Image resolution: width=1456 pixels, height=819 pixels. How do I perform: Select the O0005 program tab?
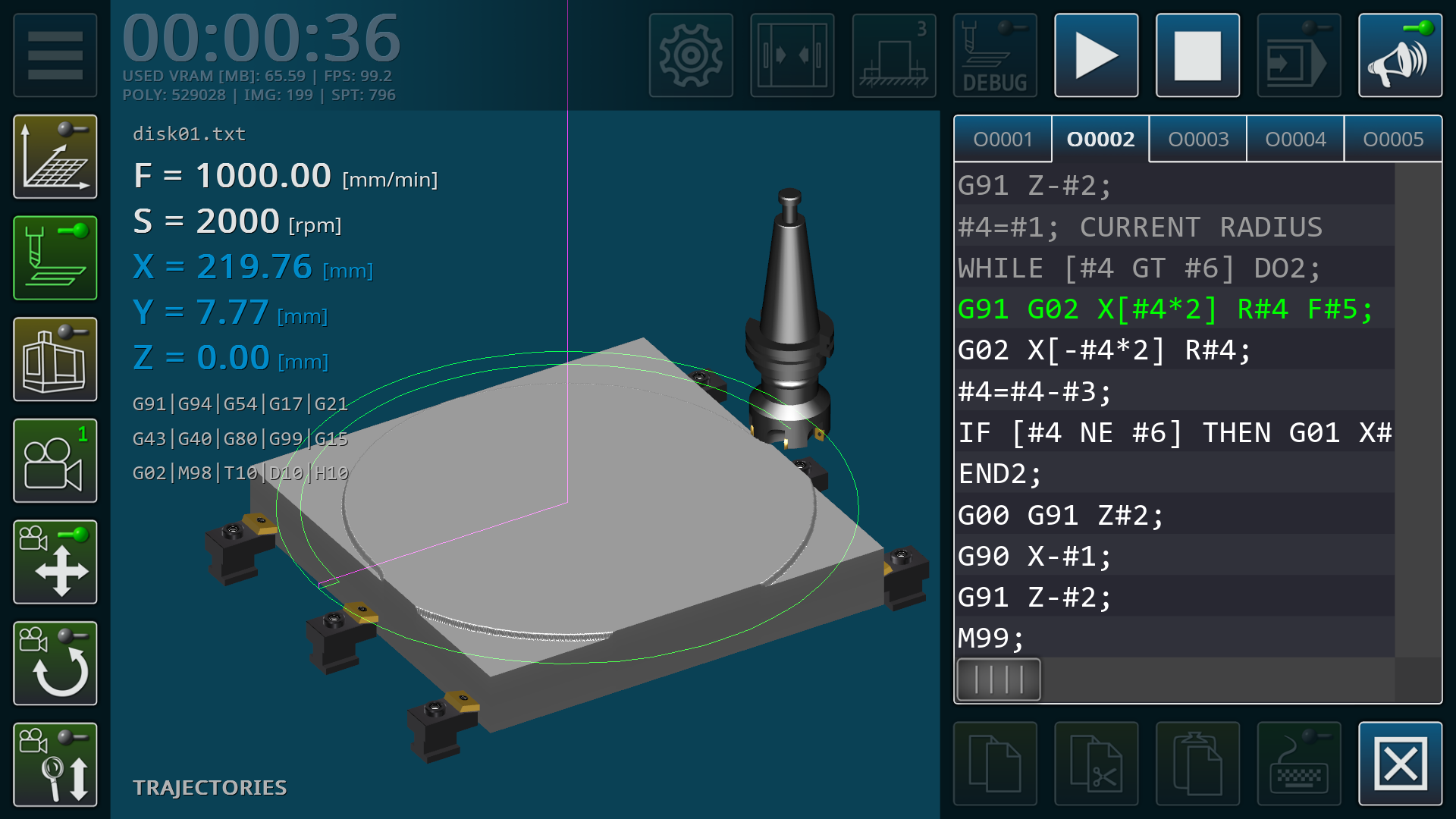click(x=1394, y=139)
